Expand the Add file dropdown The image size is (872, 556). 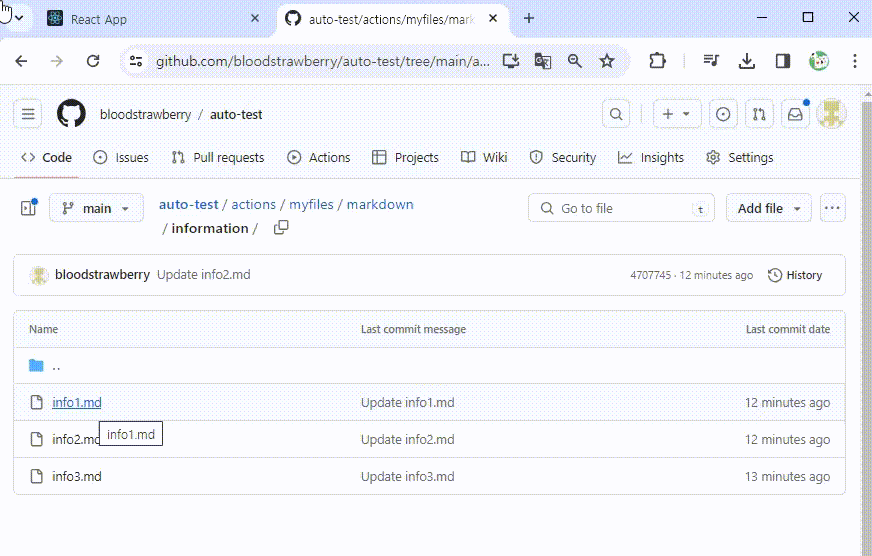(x=769, y=208)
